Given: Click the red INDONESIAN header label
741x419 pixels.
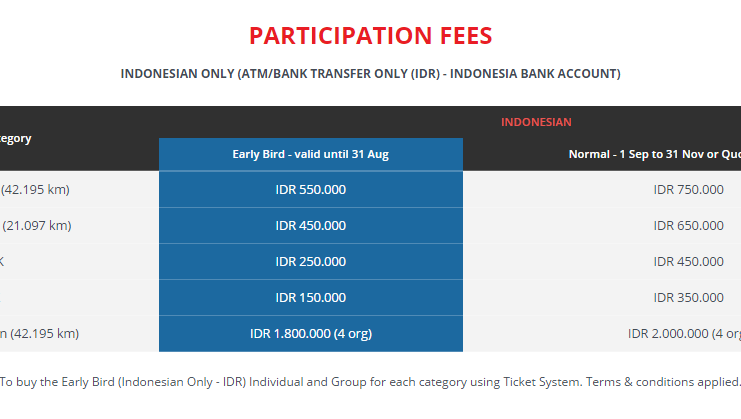Looking at the screenshot, I should [536, 122].
